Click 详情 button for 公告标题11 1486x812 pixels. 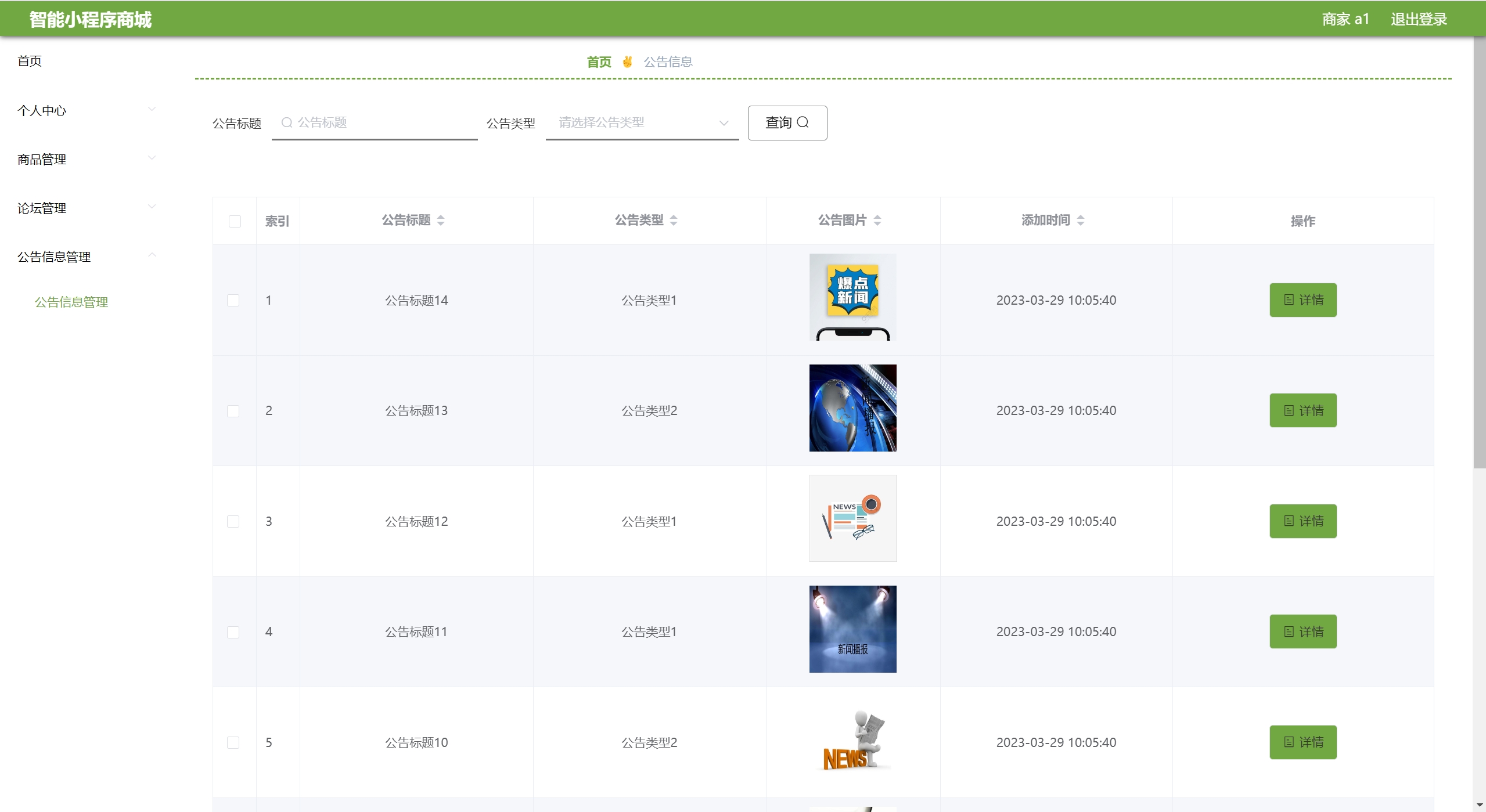point(1303,631)
